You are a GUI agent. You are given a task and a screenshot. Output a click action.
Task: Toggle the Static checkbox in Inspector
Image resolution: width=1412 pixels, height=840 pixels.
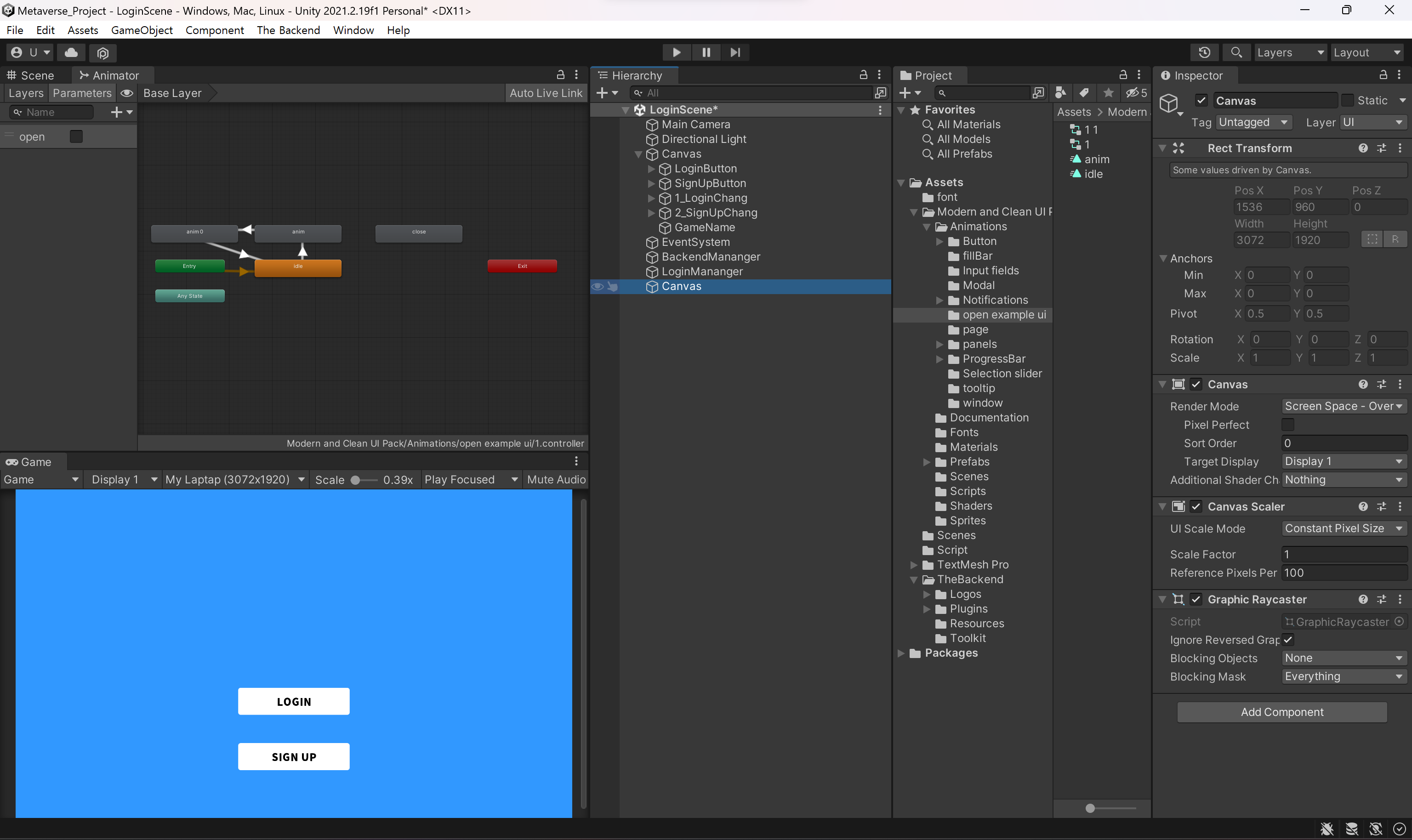tap(1348, 100)
